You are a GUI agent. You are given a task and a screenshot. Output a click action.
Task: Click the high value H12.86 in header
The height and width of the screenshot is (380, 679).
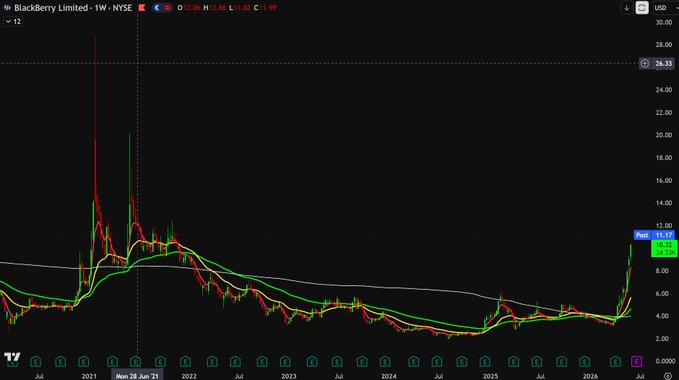pos(215,8)
